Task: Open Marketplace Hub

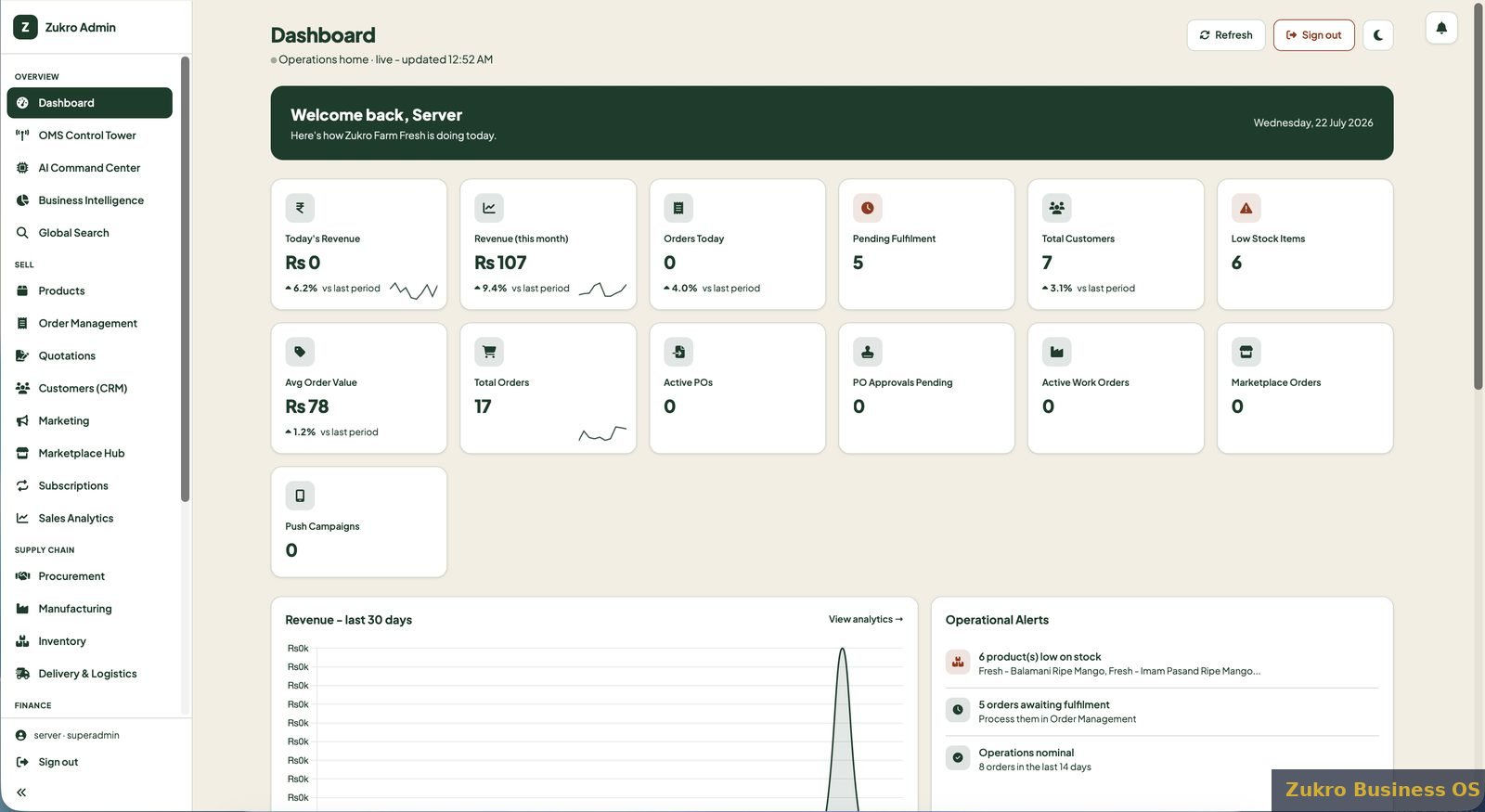Action: (x=89, y=453)
